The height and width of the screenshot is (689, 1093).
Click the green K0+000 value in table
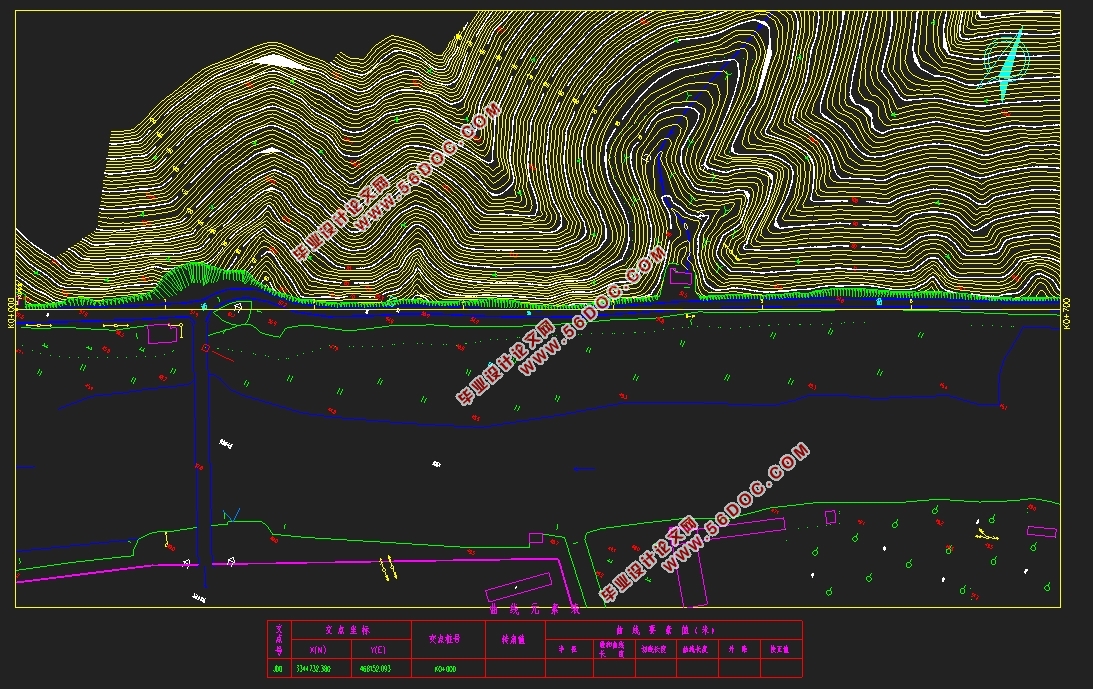pos(445,669)
